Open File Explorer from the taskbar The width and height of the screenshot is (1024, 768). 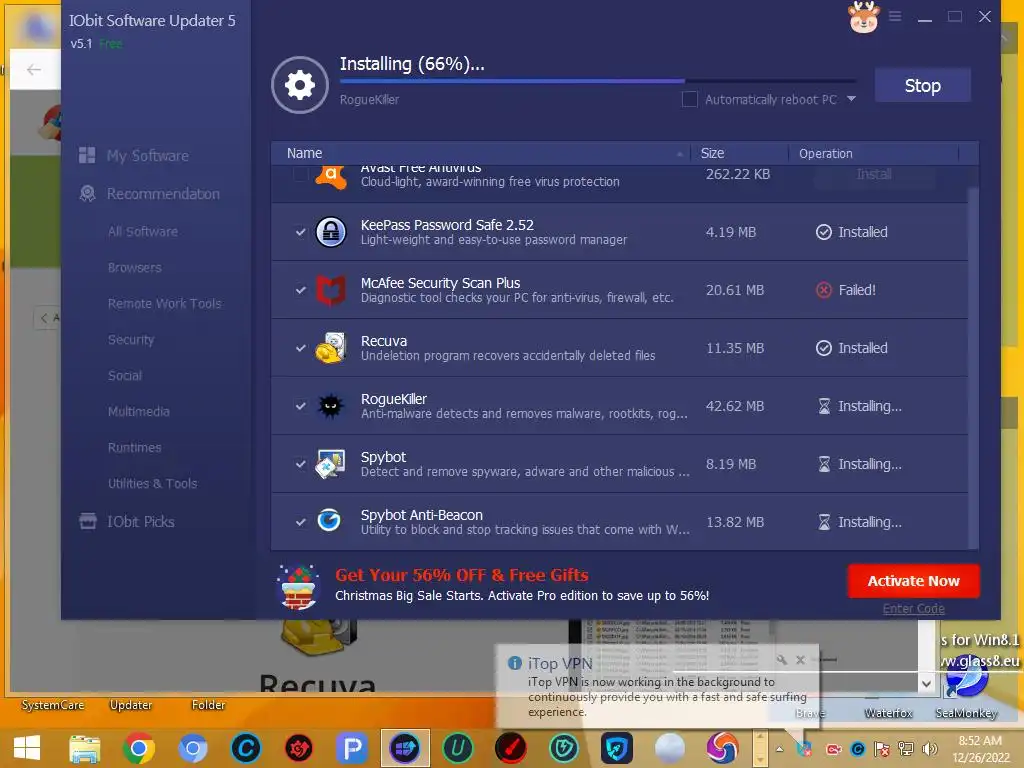point(85,748)
